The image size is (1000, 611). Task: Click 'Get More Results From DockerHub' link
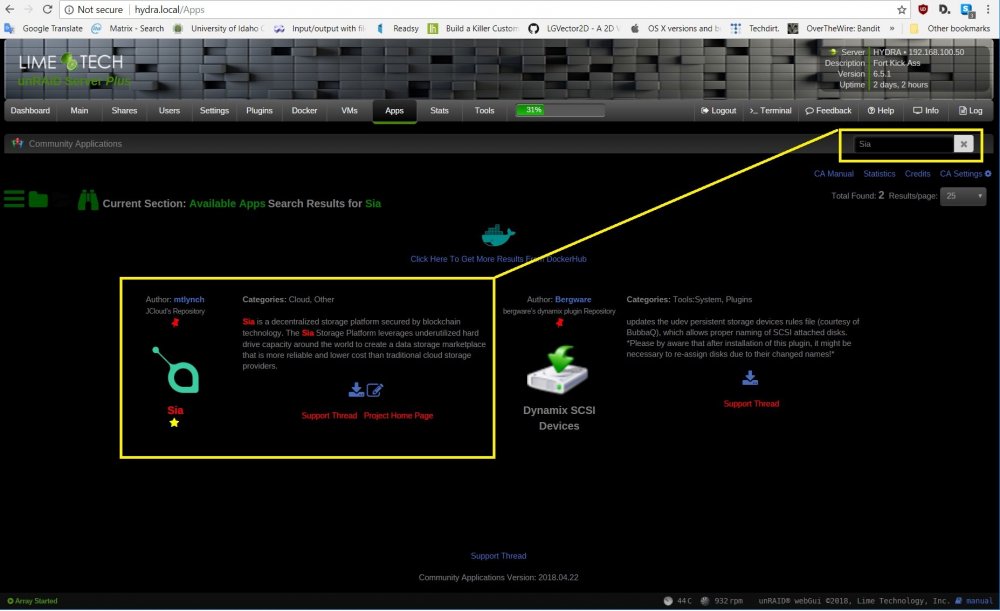[x=498, y=259]
